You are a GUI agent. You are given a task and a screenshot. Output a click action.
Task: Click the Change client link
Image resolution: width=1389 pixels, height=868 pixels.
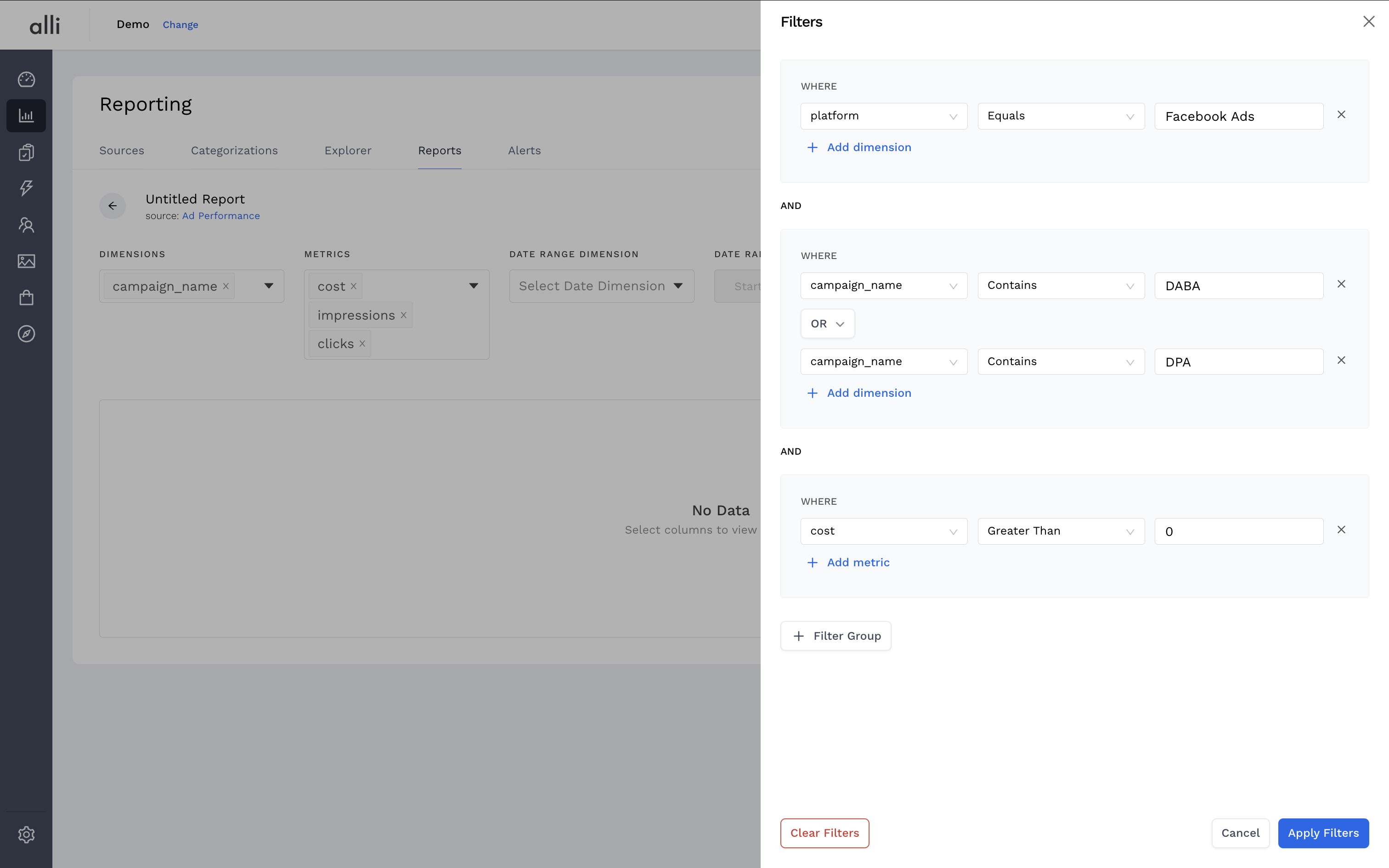coord(180,25)
